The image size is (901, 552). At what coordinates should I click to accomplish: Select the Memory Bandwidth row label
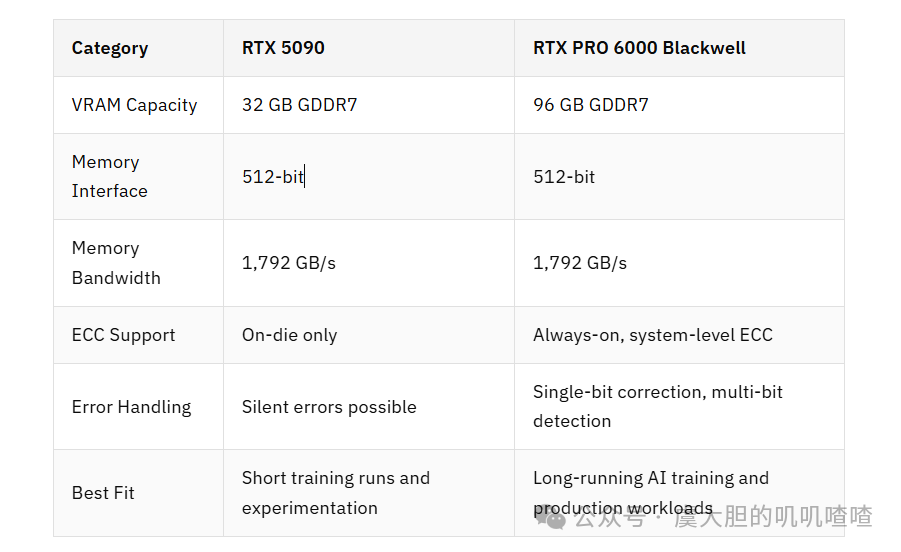click(138, 263)
